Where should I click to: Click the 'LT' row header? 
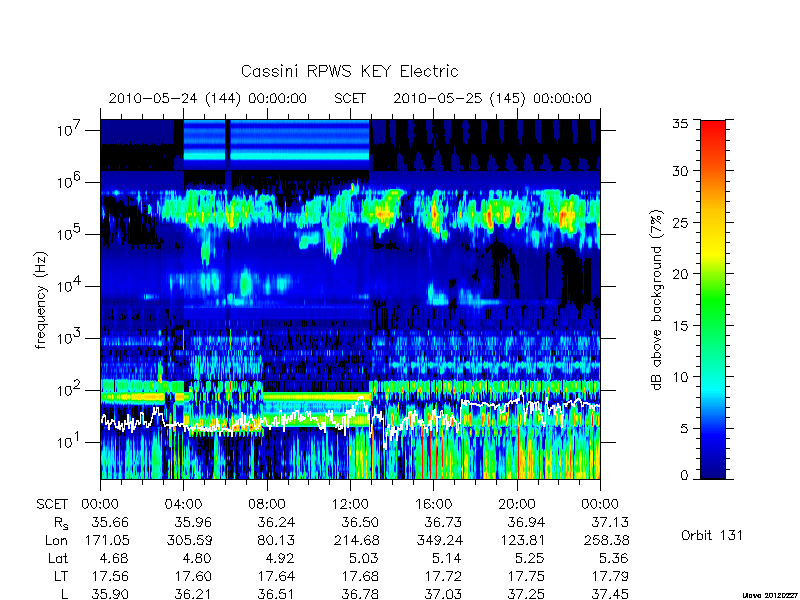[x=61, y=577]
